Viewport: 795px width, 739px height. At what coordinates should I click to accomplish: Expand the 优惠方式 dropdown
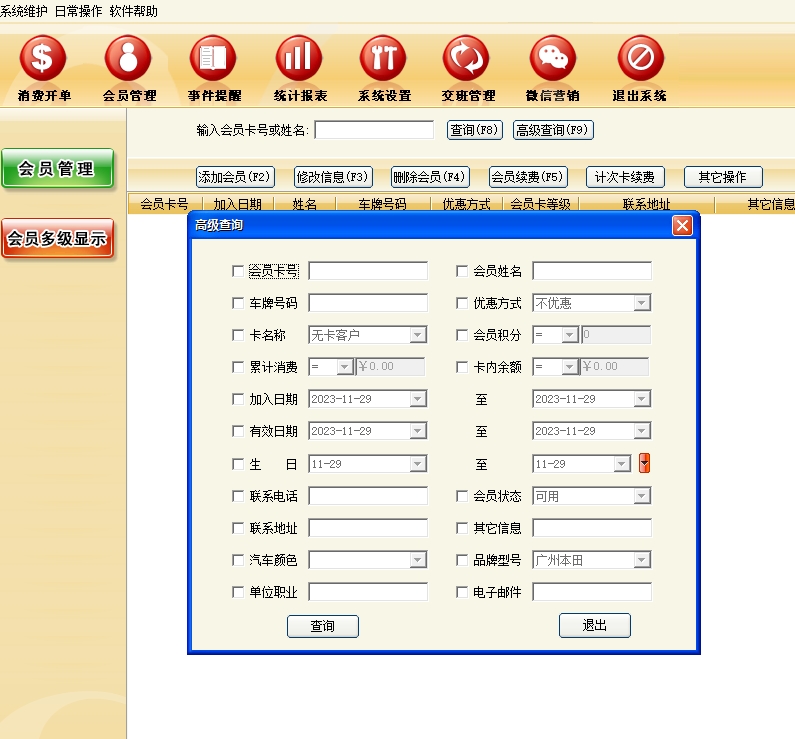pos(641,303)
